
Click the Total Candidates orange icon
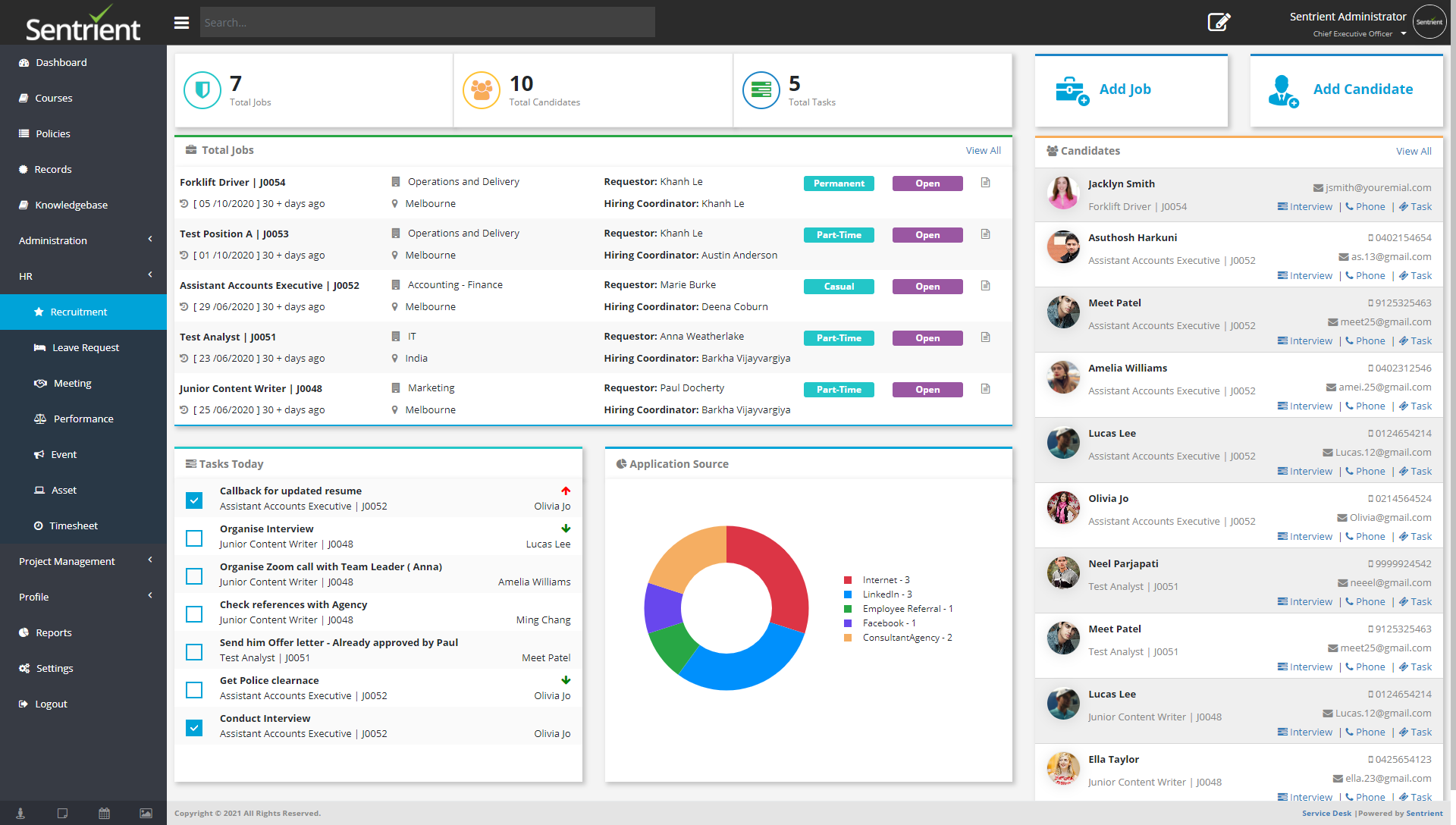[481, 90]
